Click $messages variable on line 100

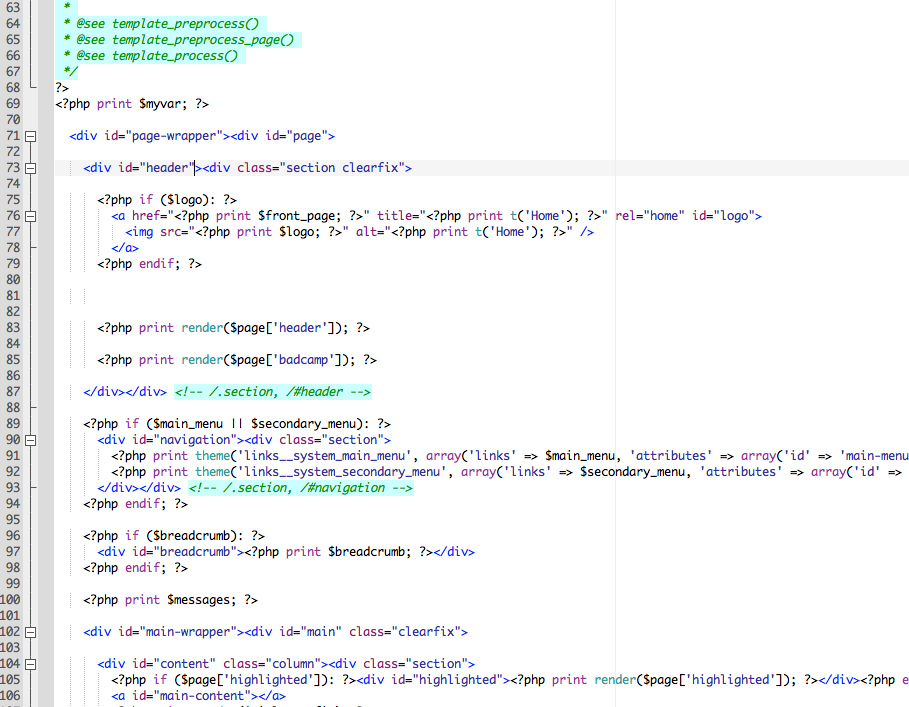click(x=198, y=600)
